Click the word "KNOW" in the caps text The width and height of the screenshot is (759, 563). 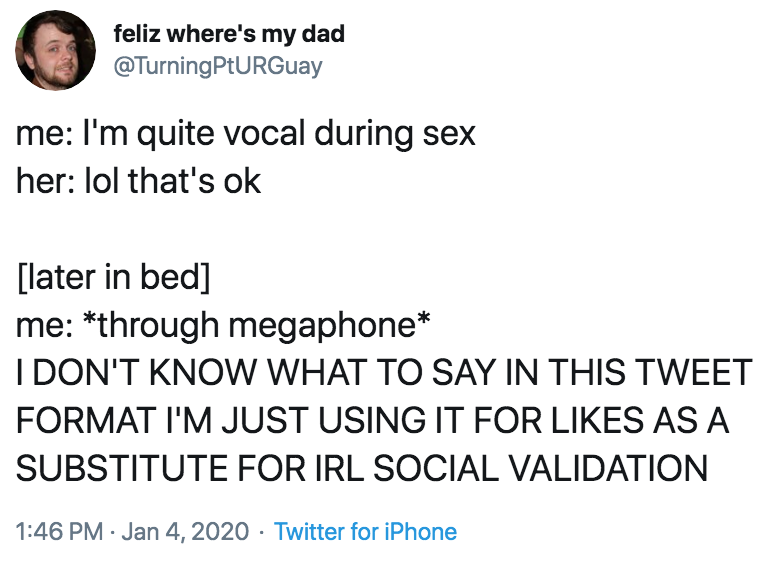tap(201, 372)
